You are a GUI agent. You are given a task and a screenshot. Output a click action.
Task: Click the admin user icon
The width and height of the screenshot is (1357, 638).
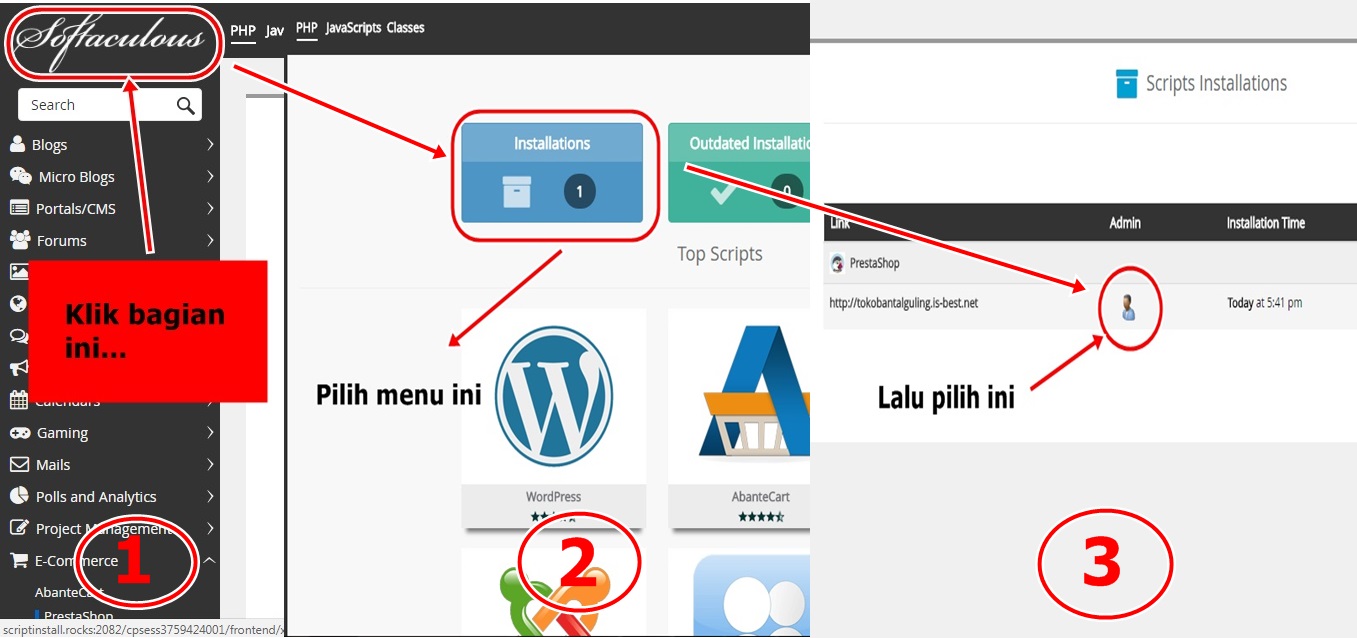[1128, 308]
